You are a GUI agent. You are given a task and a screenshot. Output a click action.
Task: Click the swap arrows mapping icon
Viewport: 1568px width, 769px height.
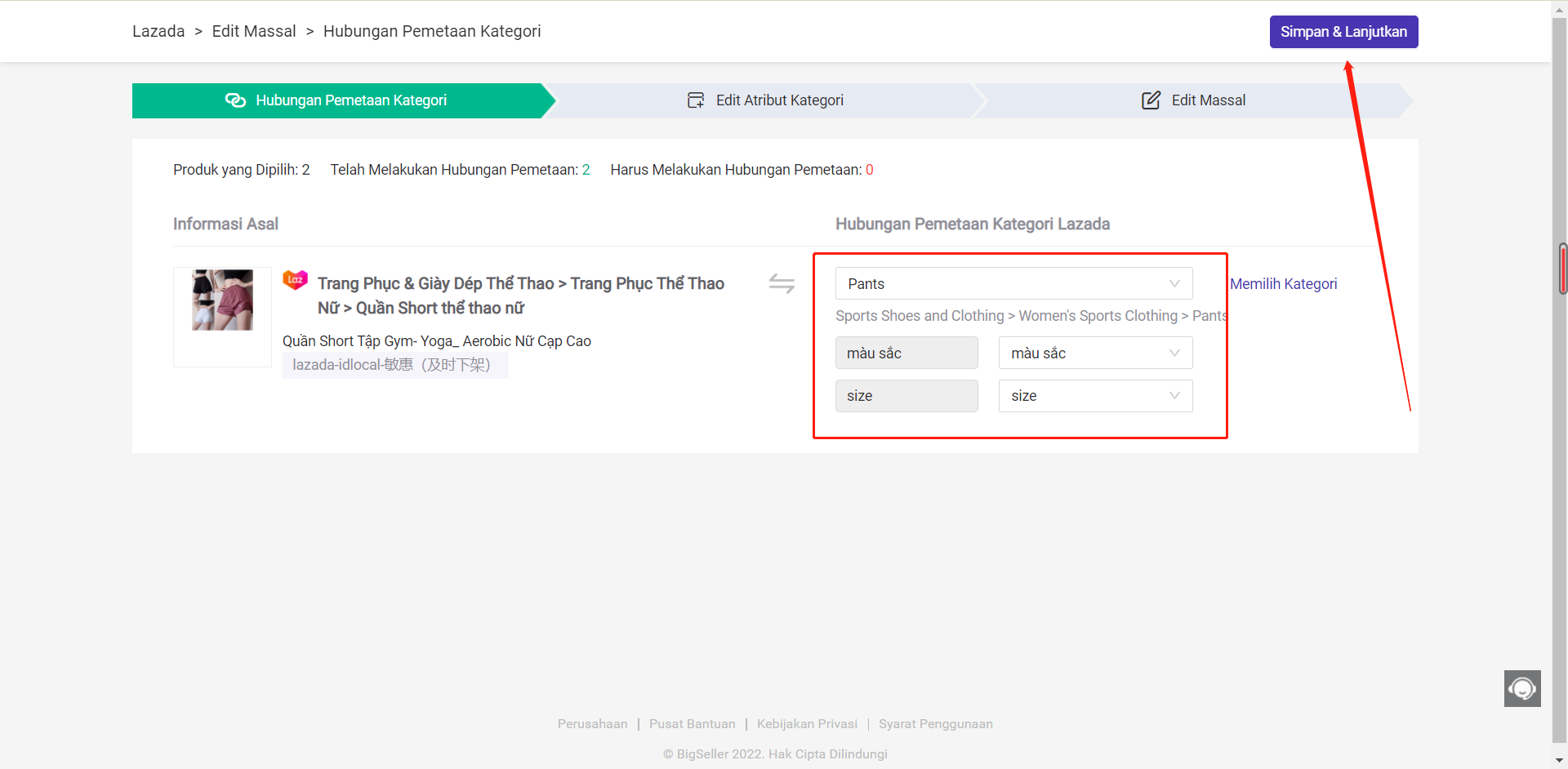tap(782, 283)
